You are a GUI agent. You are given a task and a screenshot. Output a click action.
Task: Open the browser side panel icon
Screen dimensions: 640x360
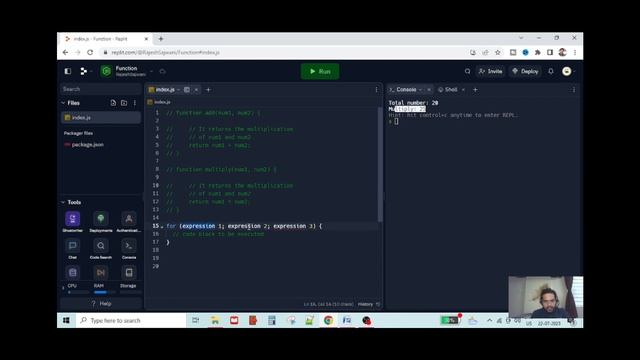coord(550,52)
